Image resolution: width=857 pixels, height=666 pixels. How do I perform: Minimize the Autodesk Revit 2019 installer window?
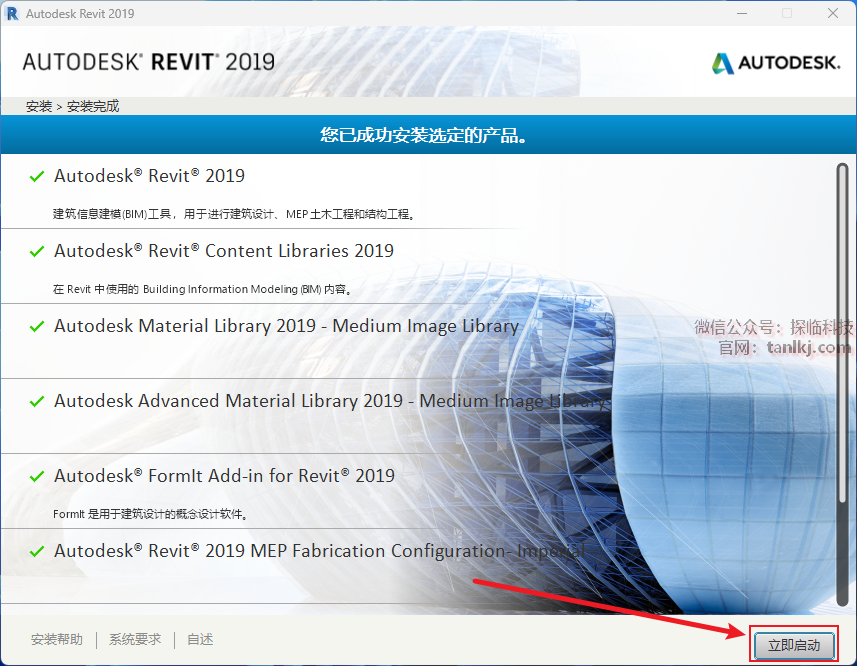[741, 14]
